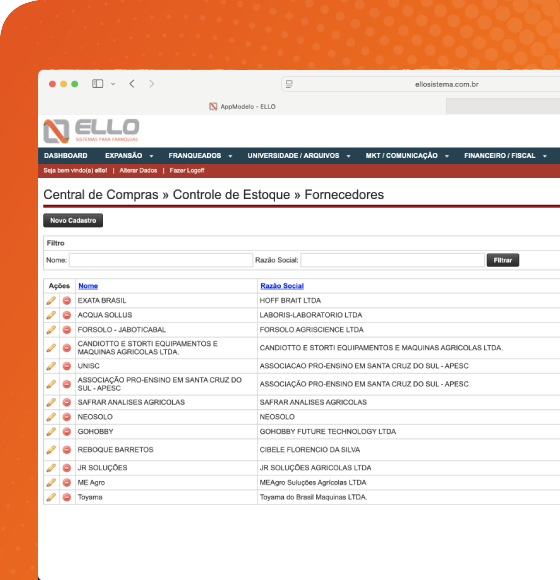560x580 pixels.
Task: Edit the REBOQUE BARRETOS pencil icon
Action: [x=51, y=449]
